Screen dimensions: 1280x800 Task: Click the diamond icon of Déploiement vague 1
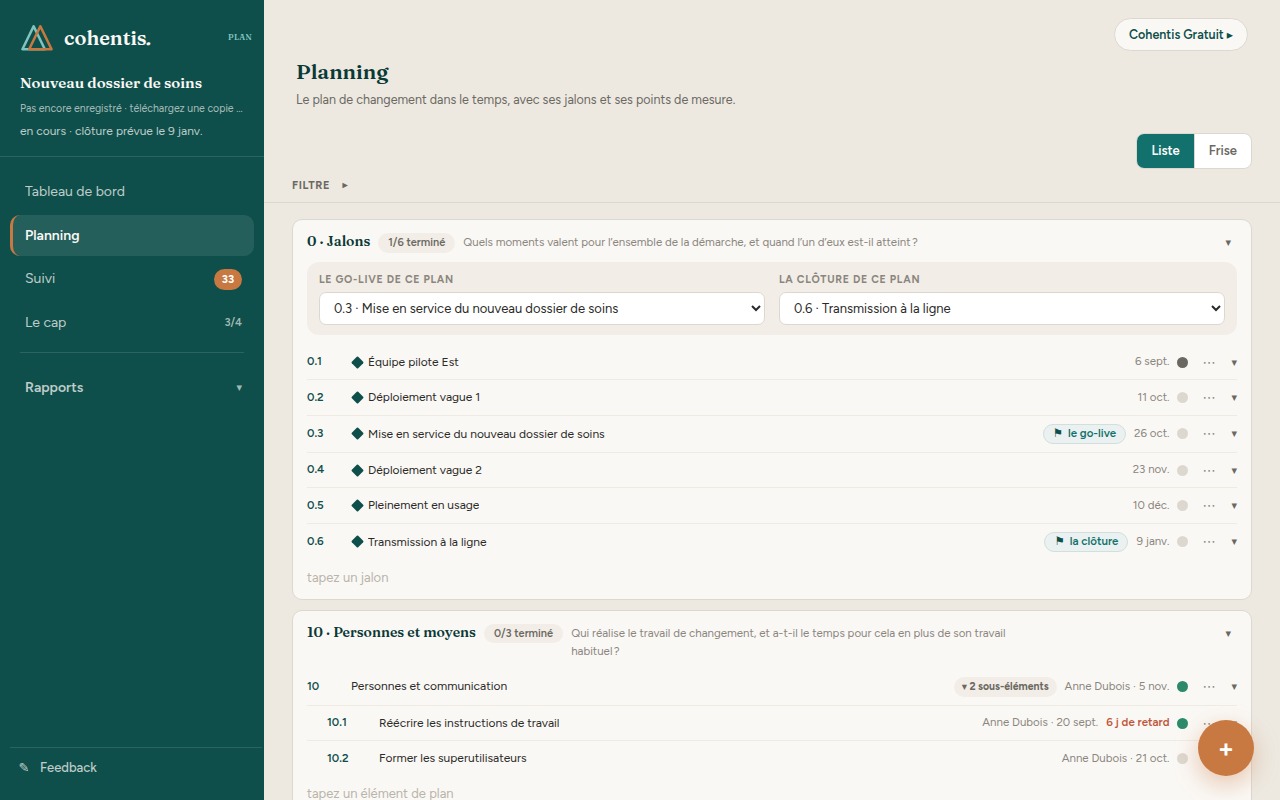pos(357,398)
